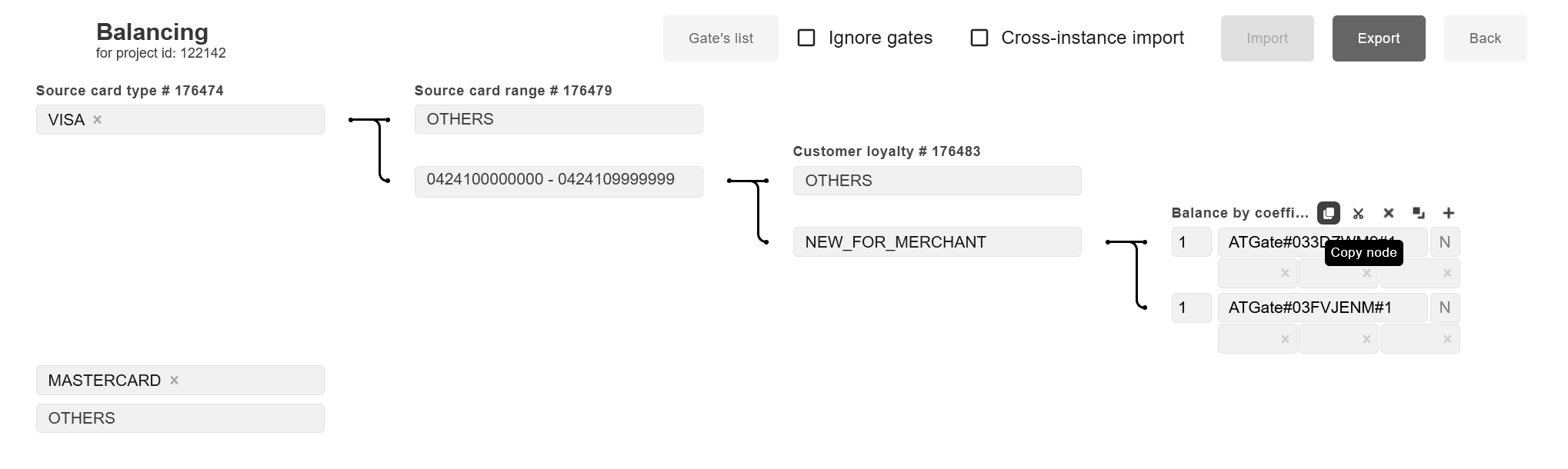Click the scissors cut node icon

click(1359, 213)
